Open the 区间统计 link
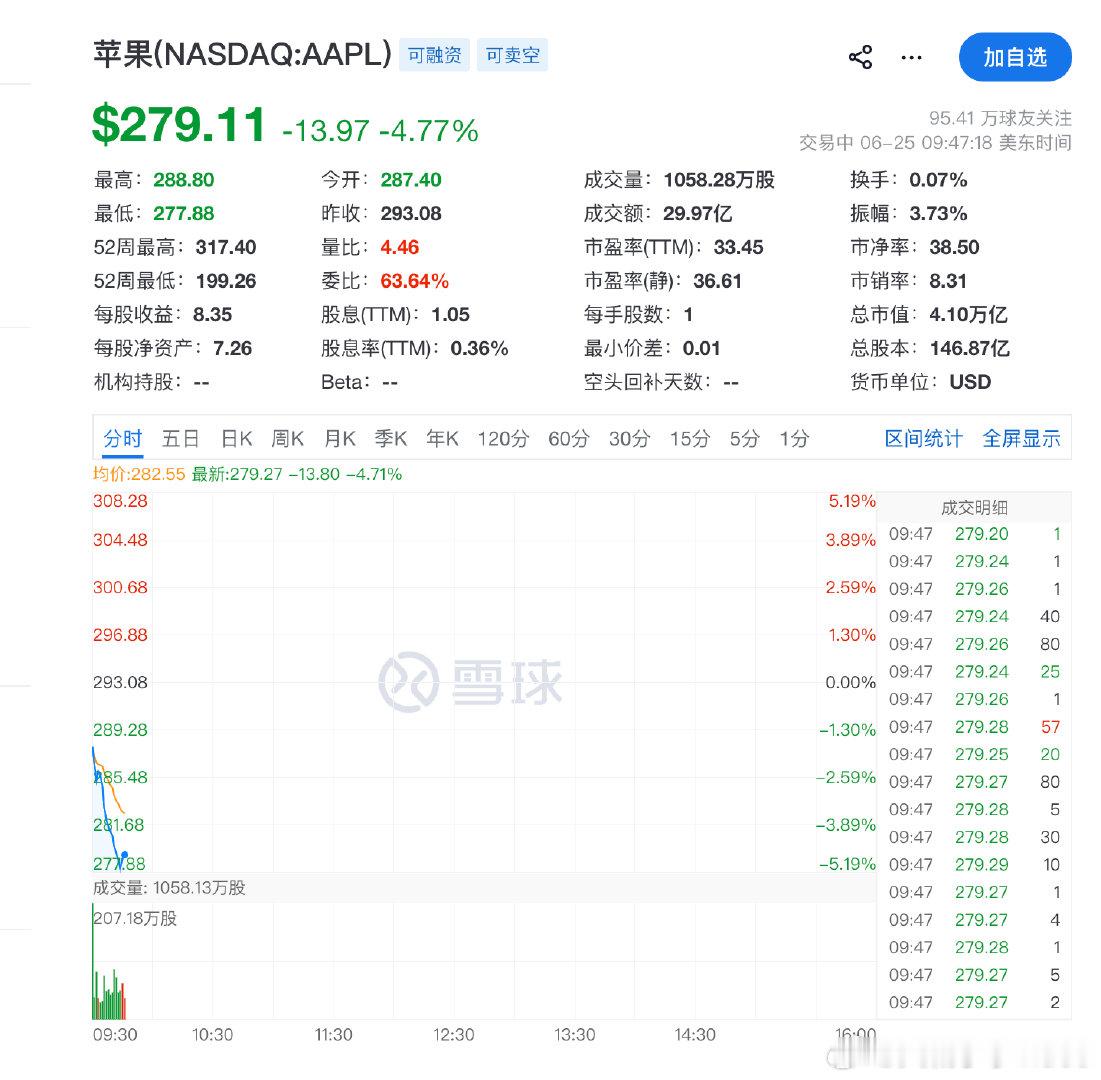The image size is (1101, 1080). click(923, 438)
